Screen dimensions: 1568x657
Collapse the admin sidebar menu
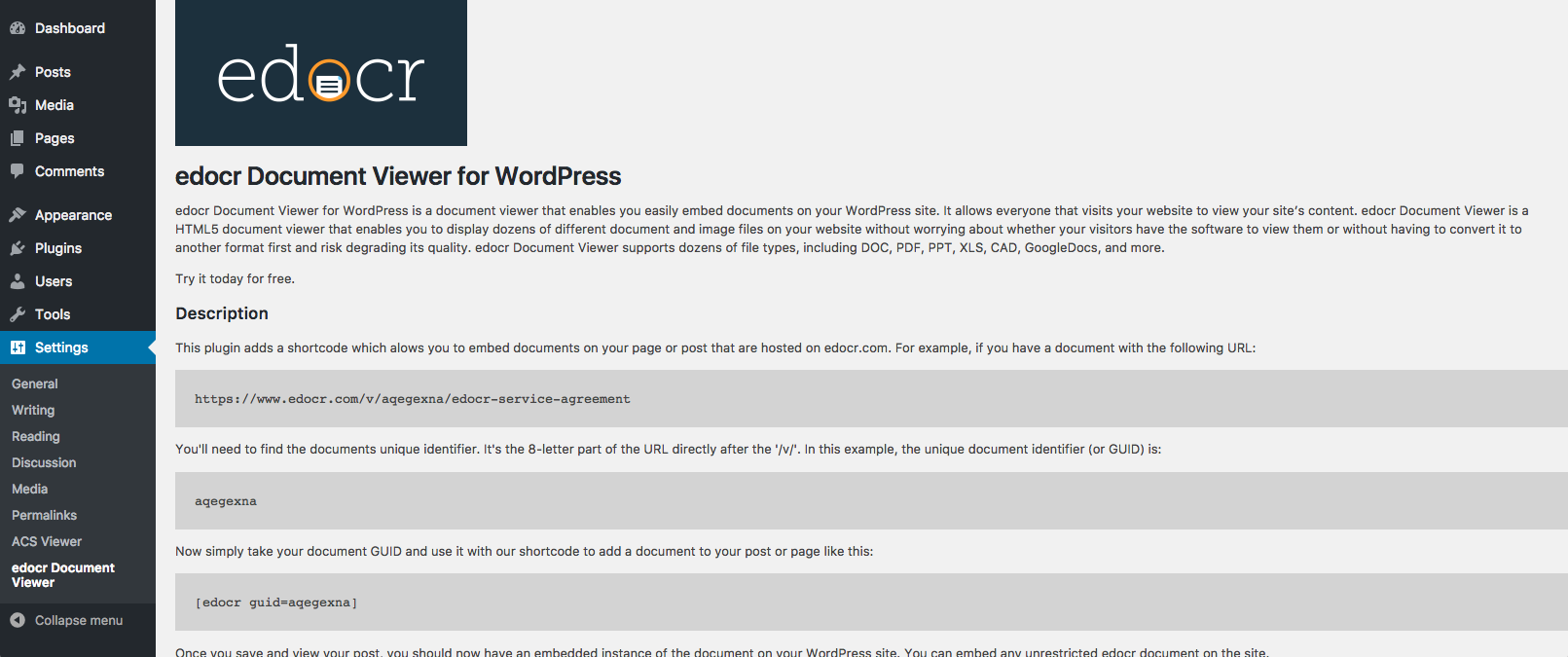(78, 620)
